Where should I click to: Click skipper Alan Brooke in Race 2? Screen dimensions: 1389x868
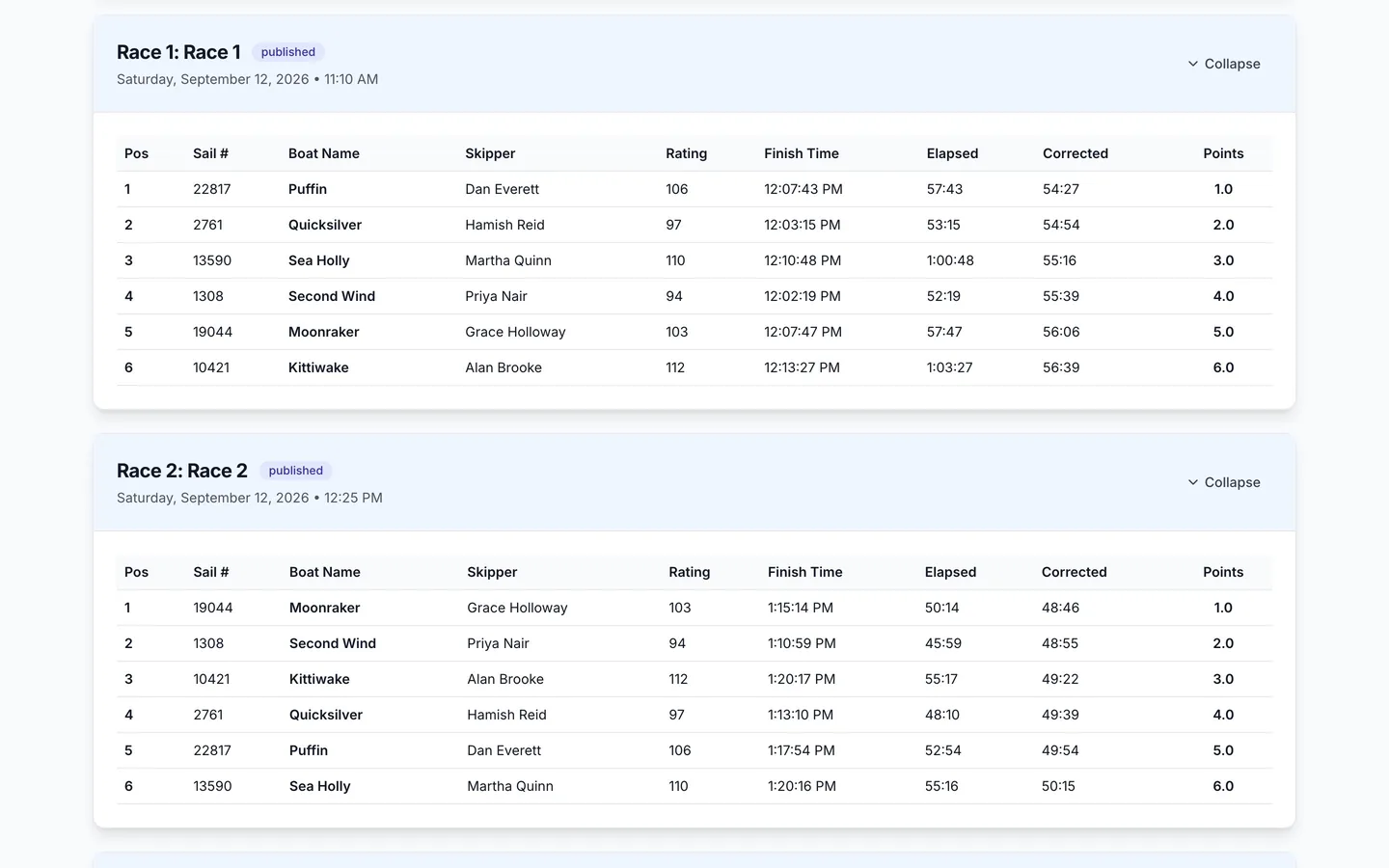pos(505,679)
